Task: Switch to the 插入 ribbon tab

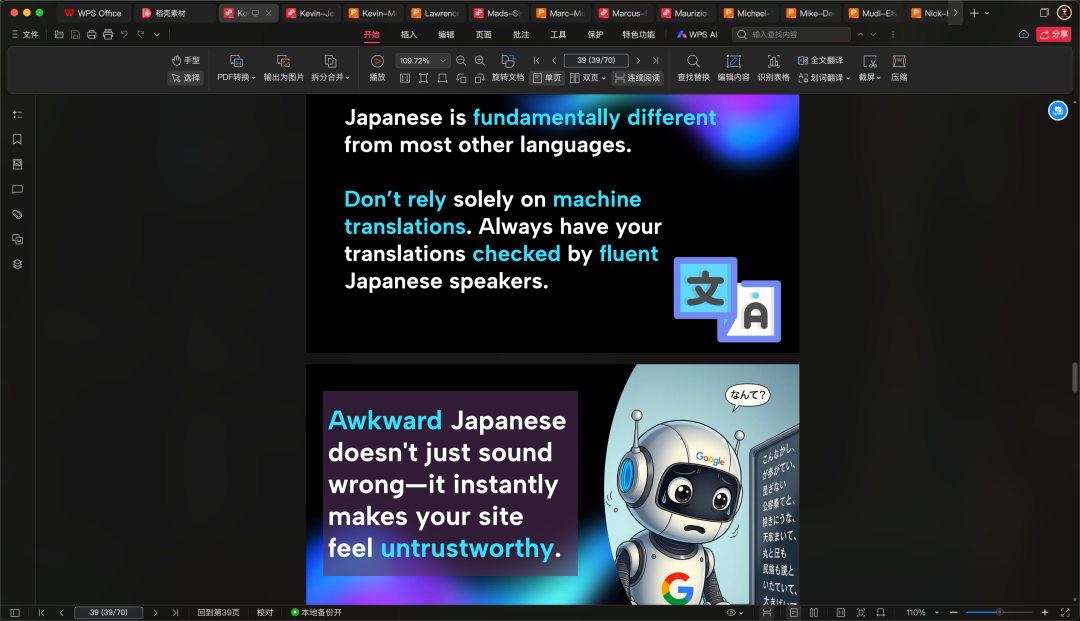Action: [409, 34]
